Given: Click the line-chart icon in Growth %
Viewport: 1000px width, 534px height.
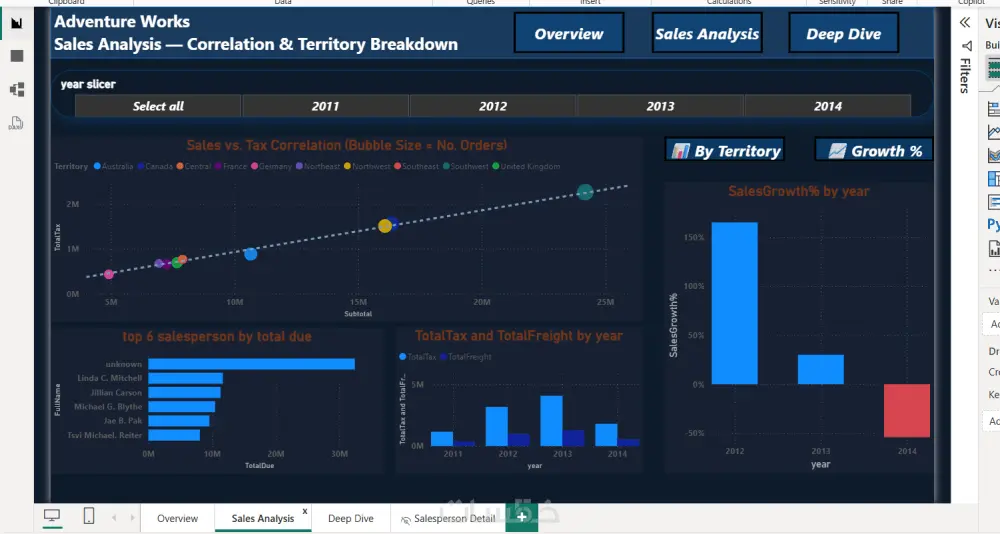Looking at the screenshot, I should [837, 151].
